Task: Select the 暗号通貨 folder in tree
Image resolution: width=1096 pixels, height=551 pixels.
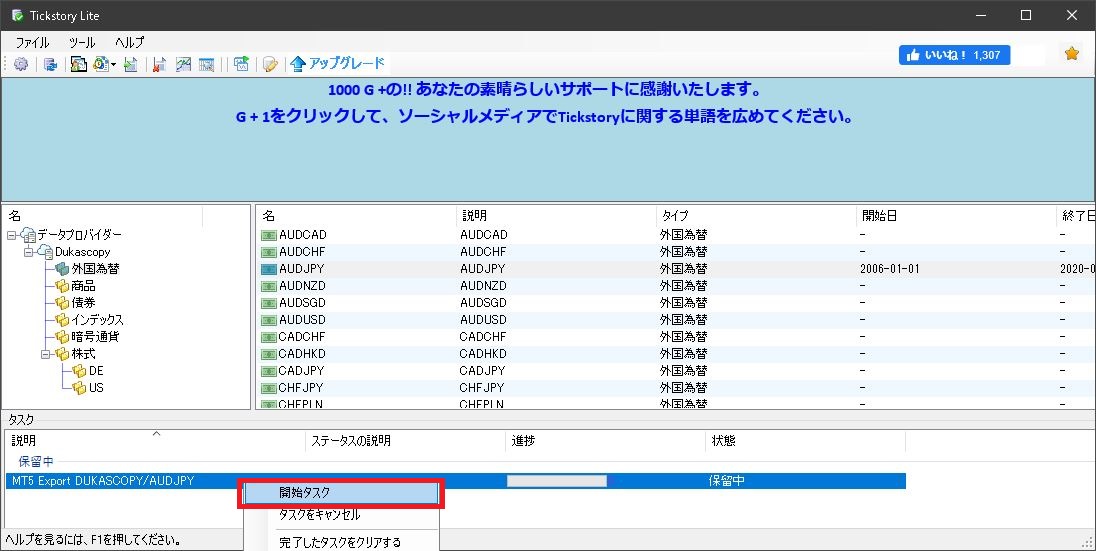Action: [x=87, y=336]
